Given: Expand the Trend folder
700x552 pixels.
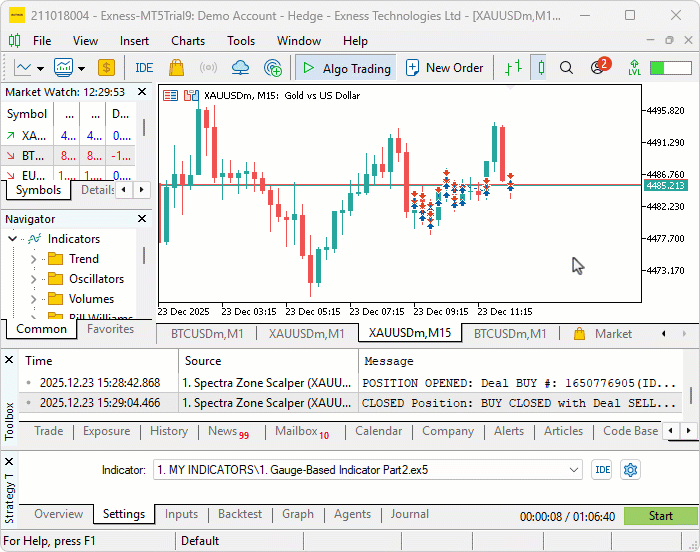Looking at the screenshot, I should 33,259.
